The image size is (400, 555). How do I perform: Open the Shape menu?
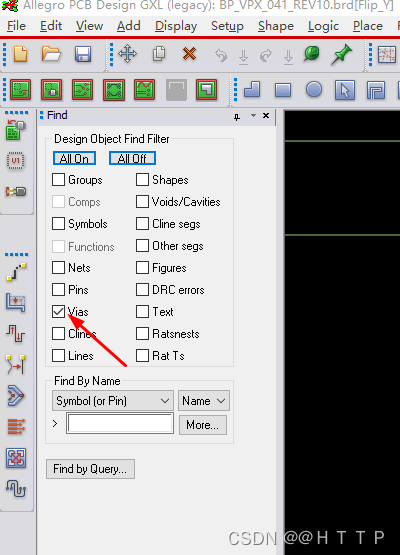tap(276, 26)
